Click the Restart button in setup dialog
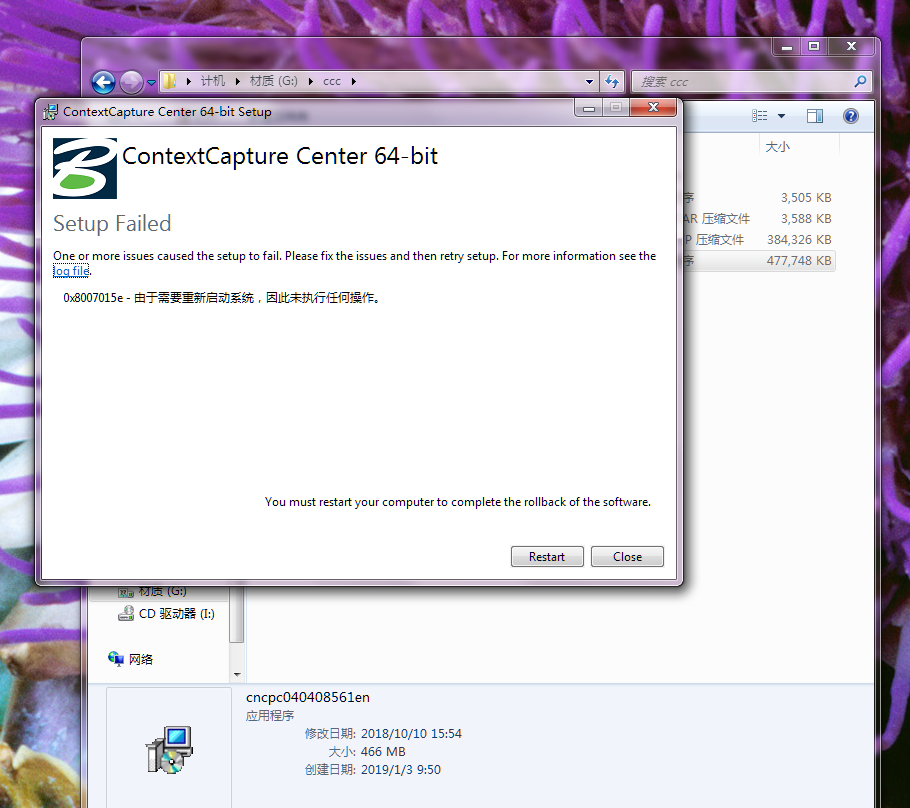 coord(547,557)
